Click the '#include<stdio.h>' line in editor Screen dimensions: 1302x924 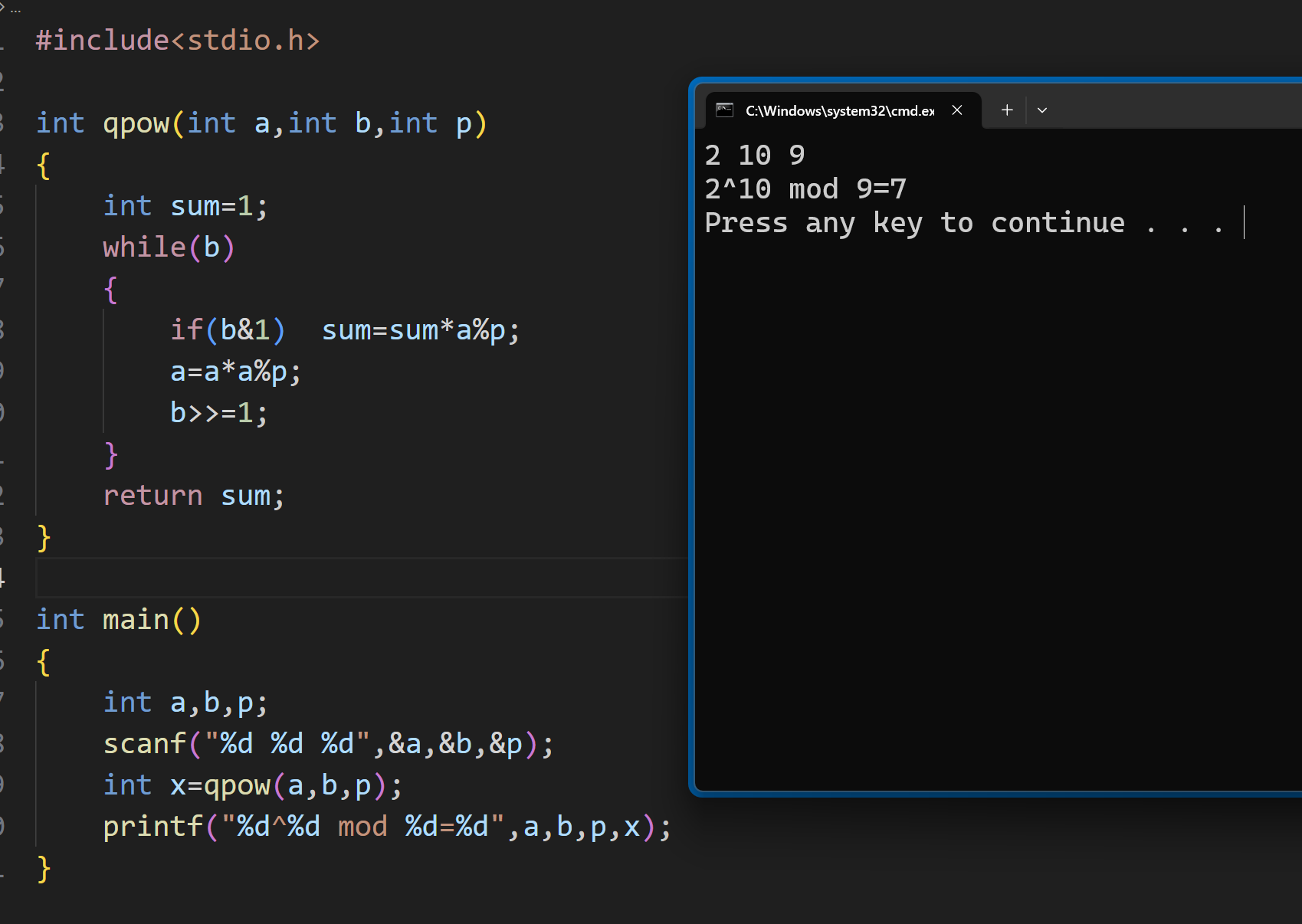click(x=178, y=41)
